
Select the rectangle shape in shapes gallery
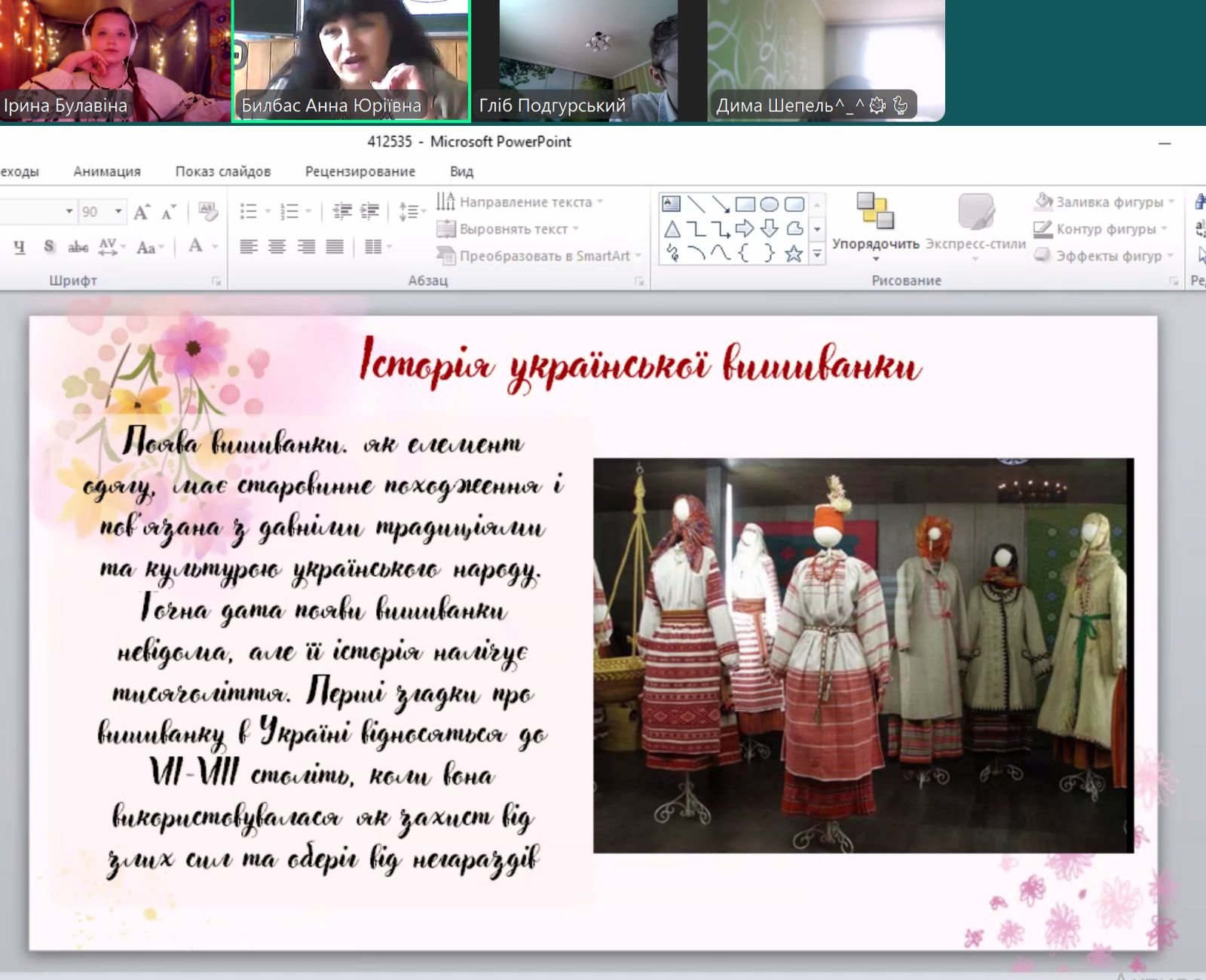click(745, 204)
